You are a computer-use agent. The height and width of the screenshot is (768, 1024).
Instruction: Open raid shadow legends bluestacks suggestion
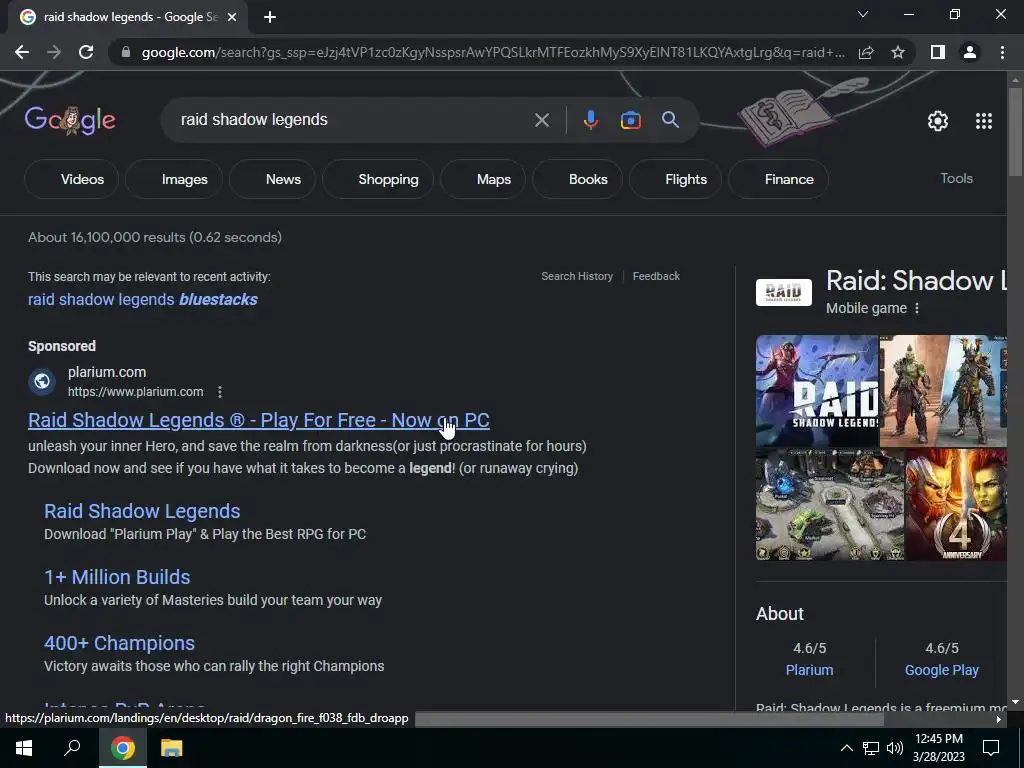[x=142, y=300]
